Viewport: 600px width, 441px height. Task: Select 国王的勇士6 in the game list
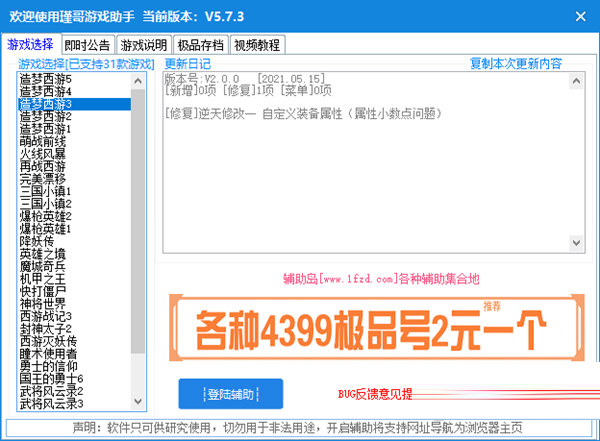[x=75, y=379]
